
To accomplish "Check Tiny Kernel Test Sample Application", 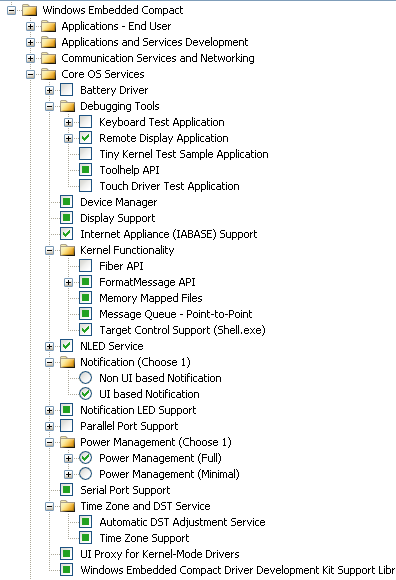I will (x=85, y=154).
